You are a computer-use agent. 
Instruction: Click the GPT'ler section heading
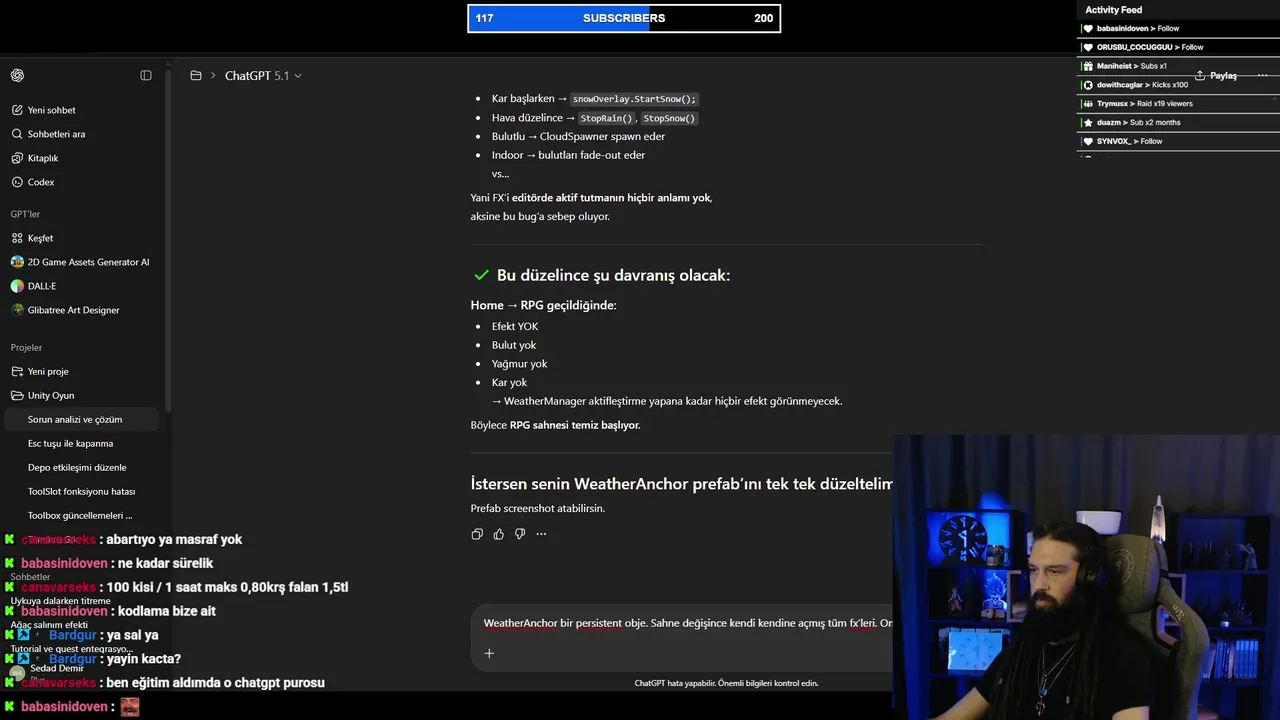25,214
